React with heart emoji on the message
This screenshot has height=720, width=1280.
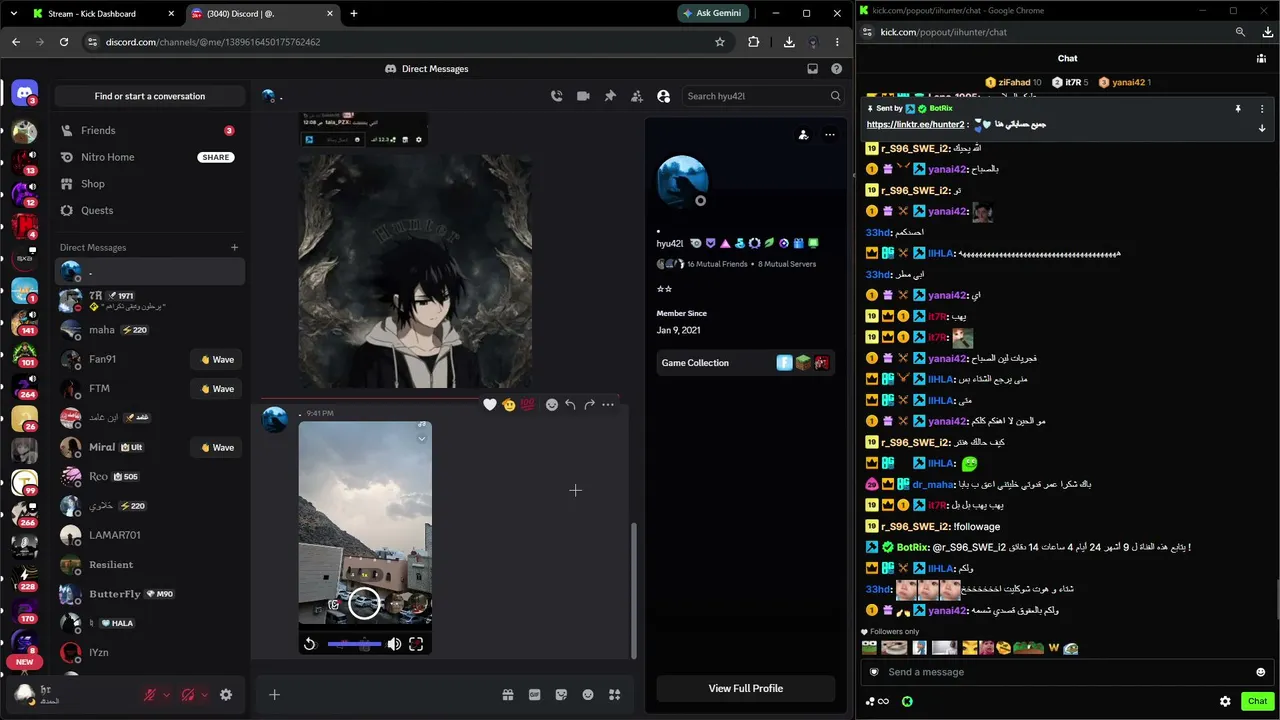[x=490, y=405]
